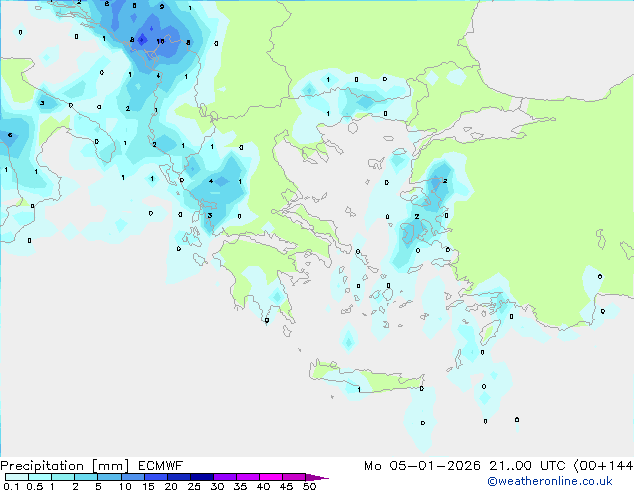Click the '40' legend scale label
Image resolution: width=634 pixels, height=490 pixels.
(x=263, y=486)
